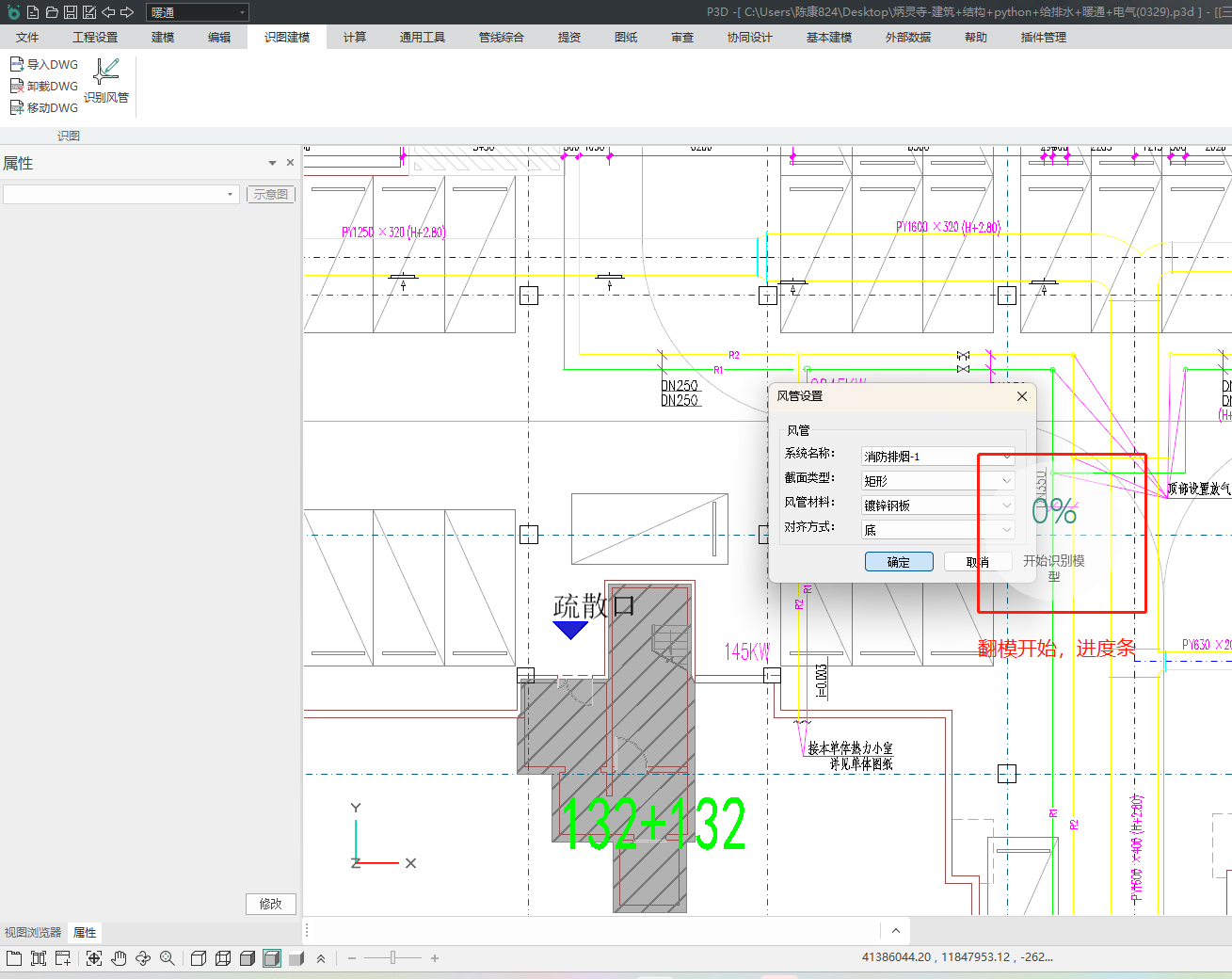Click the save icon in title bar
The width and height of the screenshot is (1232, 979).
[x=71, y=12]
